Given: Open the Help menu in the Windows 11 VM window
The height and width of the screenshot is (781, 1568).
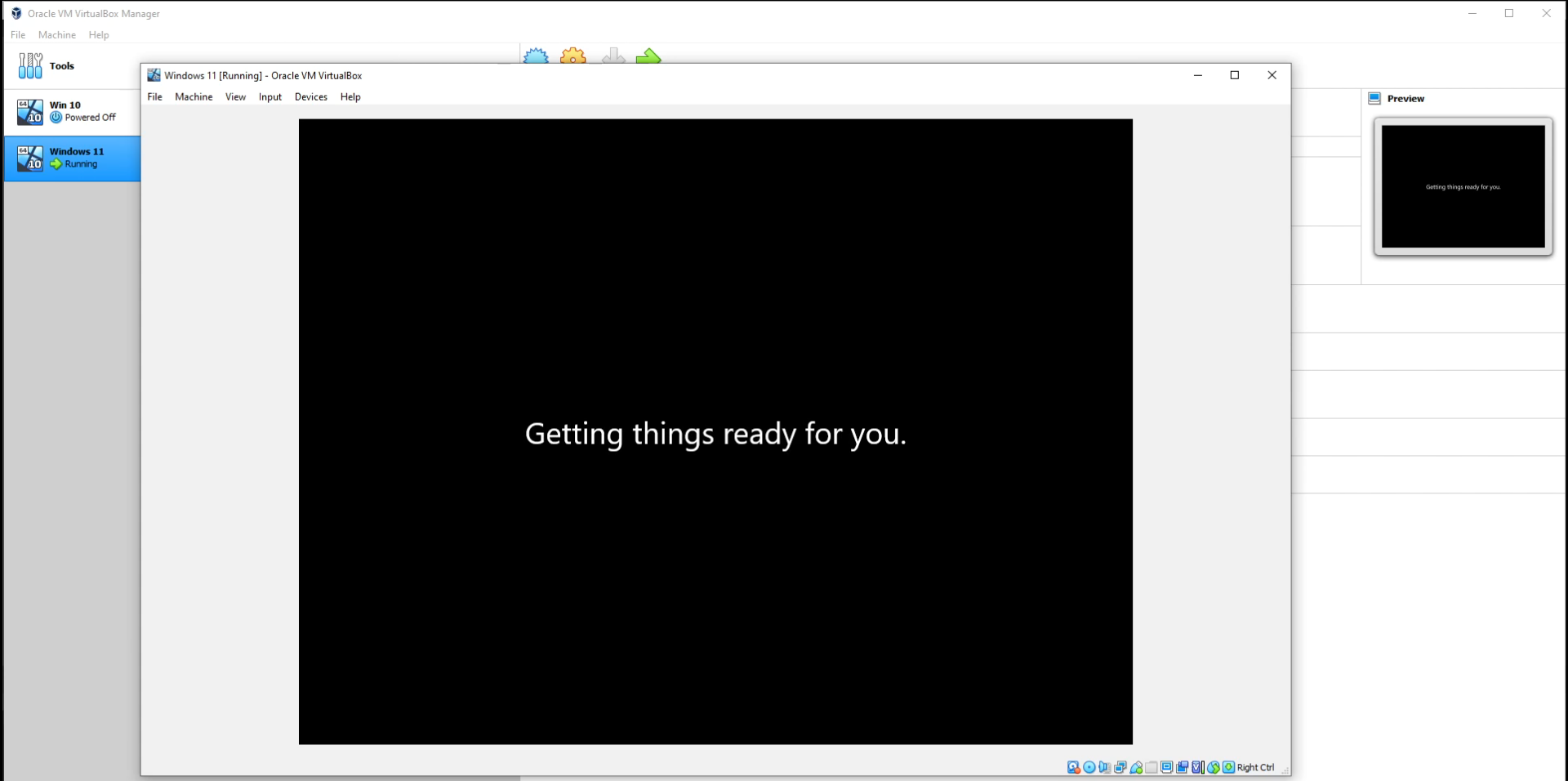Looking at the screenshot, I should pyautogui.click(x=350, y=96).
